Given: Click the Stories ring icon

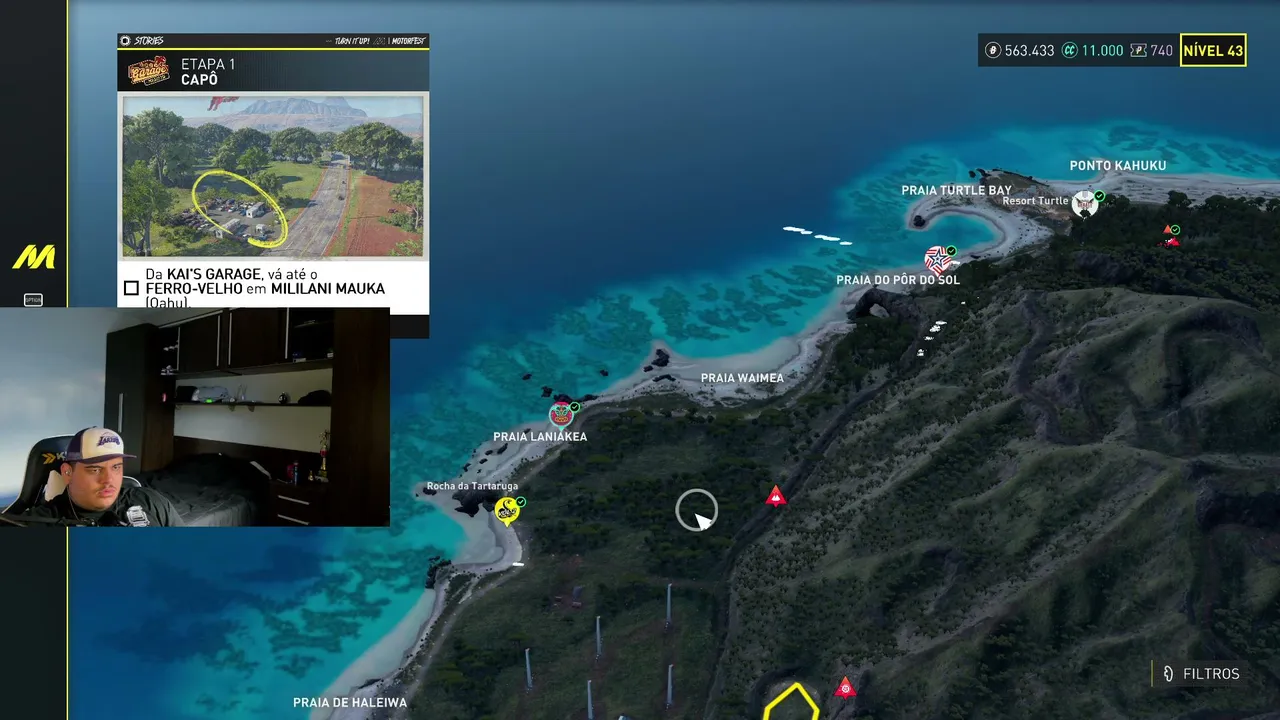Looking at the screenshot, I should tap(125, 41).
